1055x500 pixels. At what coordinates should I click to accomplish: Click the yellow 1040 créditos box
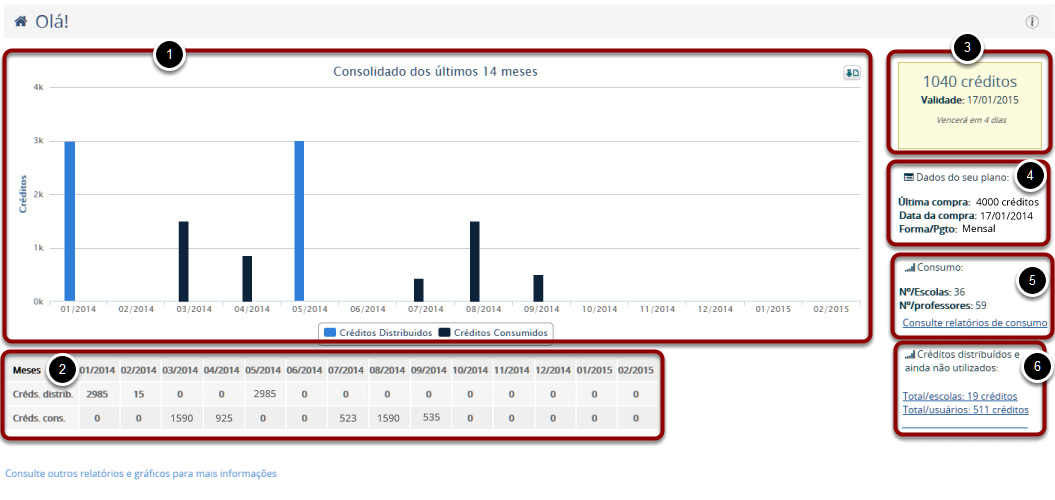click(x=969, y=100)
